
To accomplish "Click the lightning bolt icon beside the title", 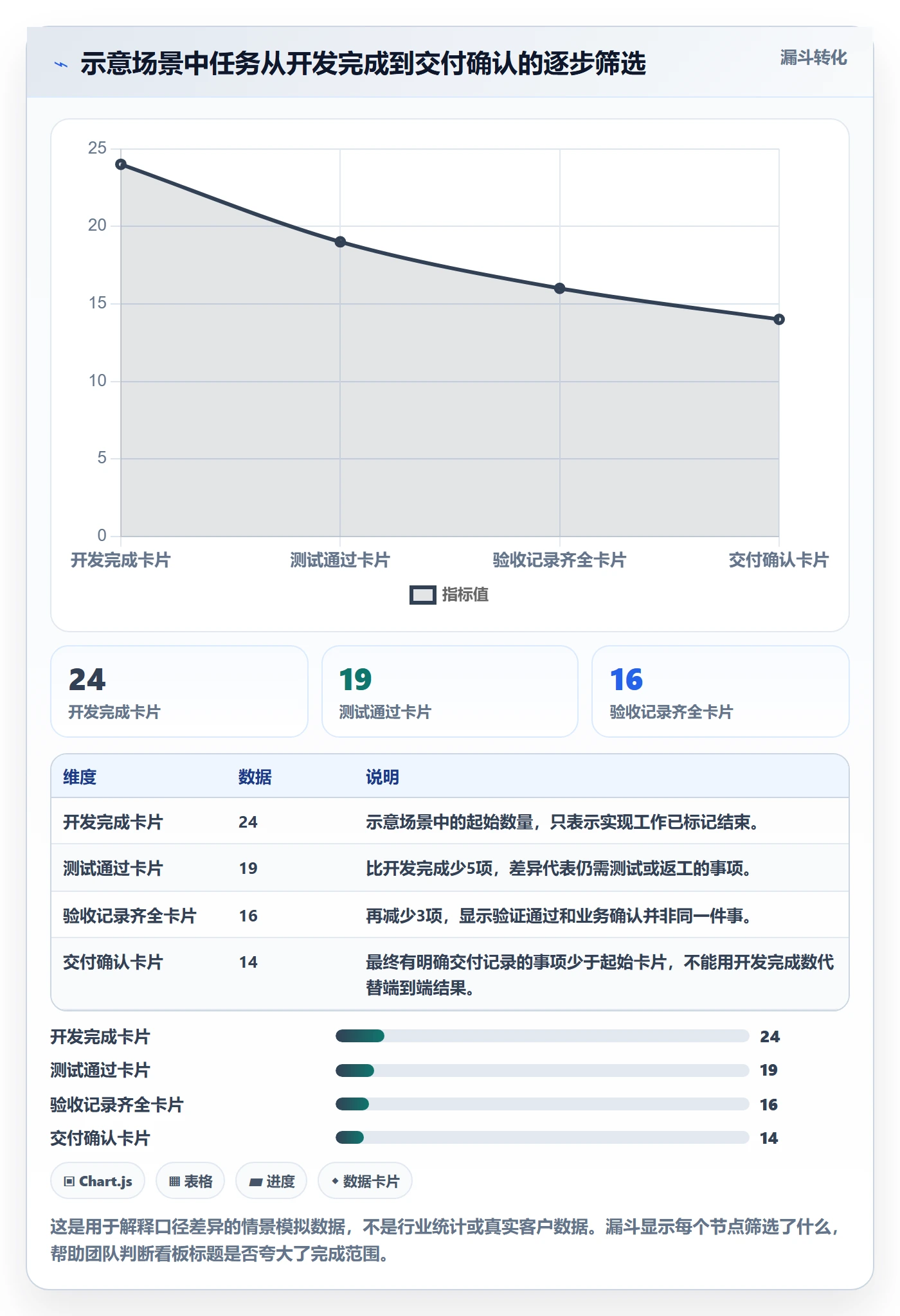I will pos(61,64).
